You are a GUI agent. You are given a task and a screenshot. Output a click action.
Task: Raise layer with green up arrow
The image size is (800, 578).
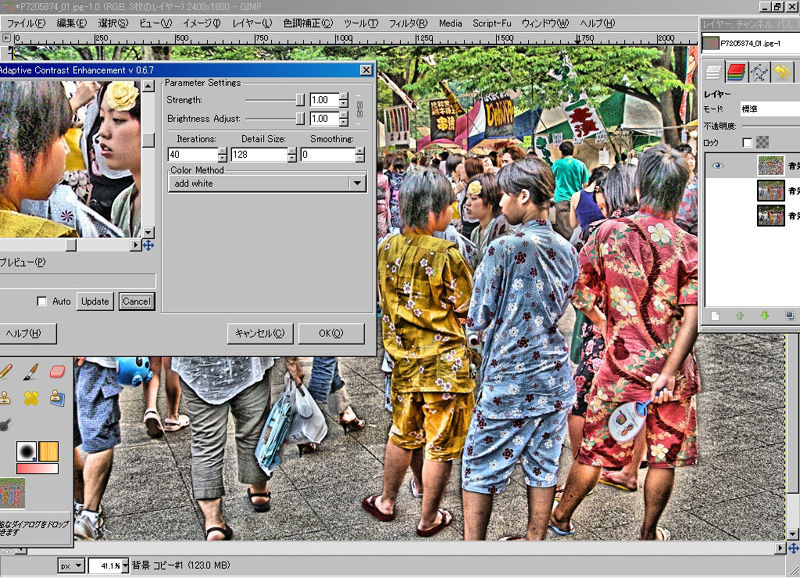(740, 316)
